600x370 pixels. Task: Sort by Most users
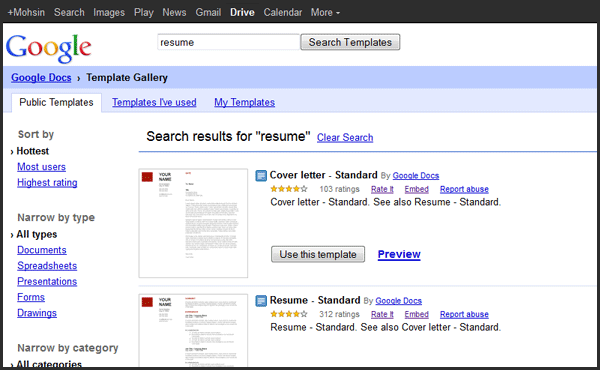[x=41, y=167]
